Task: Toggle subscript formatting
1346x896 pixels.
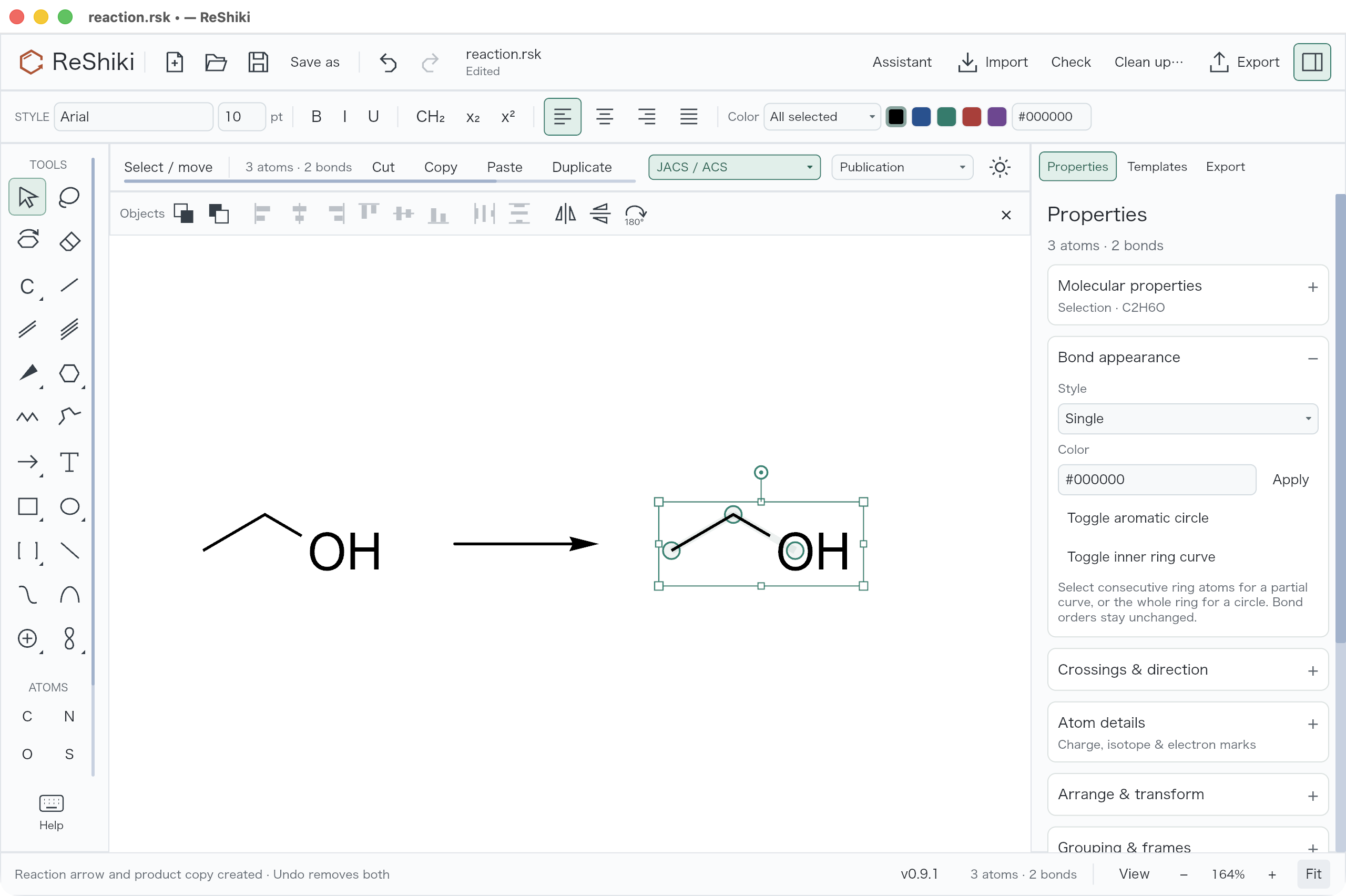Action: (x=473, y=117)
